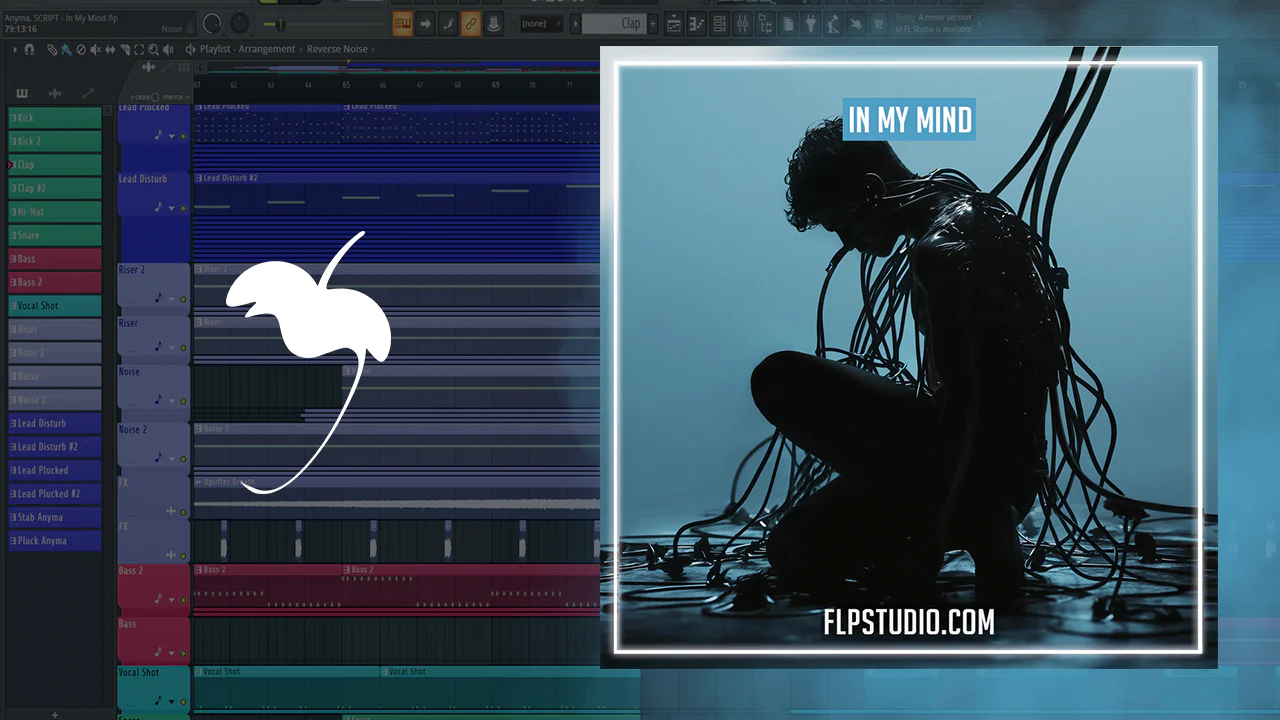Open the Playlist view button

coord(674,24)
